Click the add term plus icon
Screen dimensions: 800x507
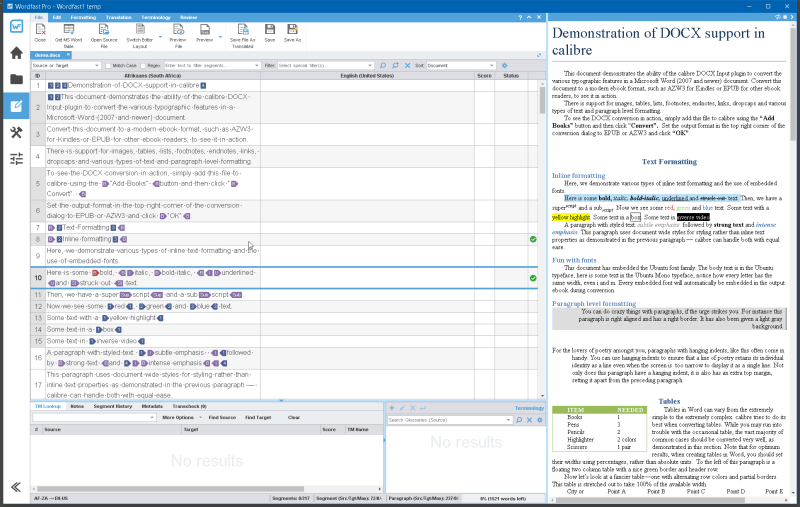point(392,408)
